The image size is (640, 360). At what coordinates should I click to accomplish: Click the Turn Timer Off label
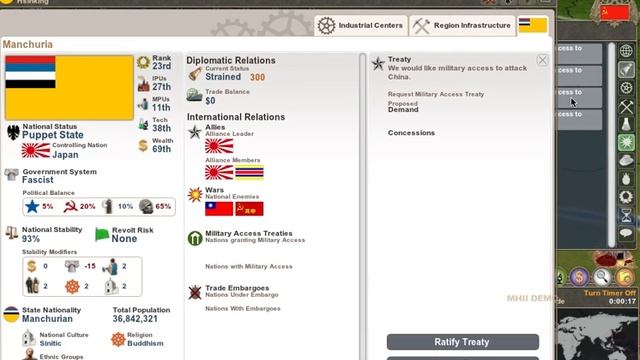point(610,293)
